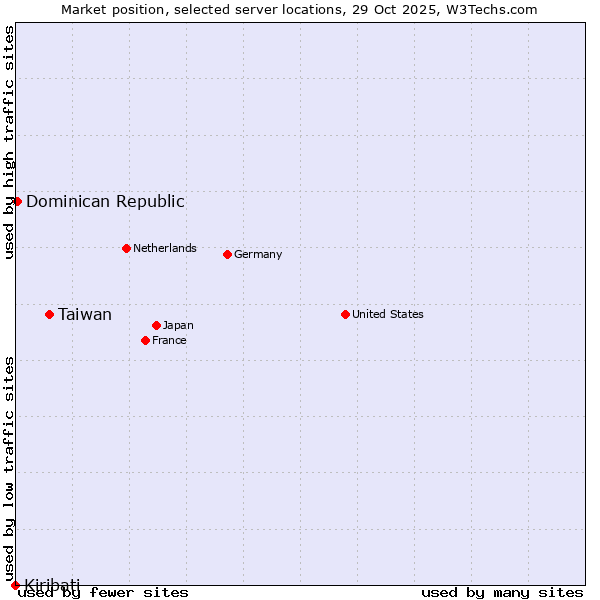Screen dimensions: 600x600
Task: Click the France text label
Action: coord(169,340)
